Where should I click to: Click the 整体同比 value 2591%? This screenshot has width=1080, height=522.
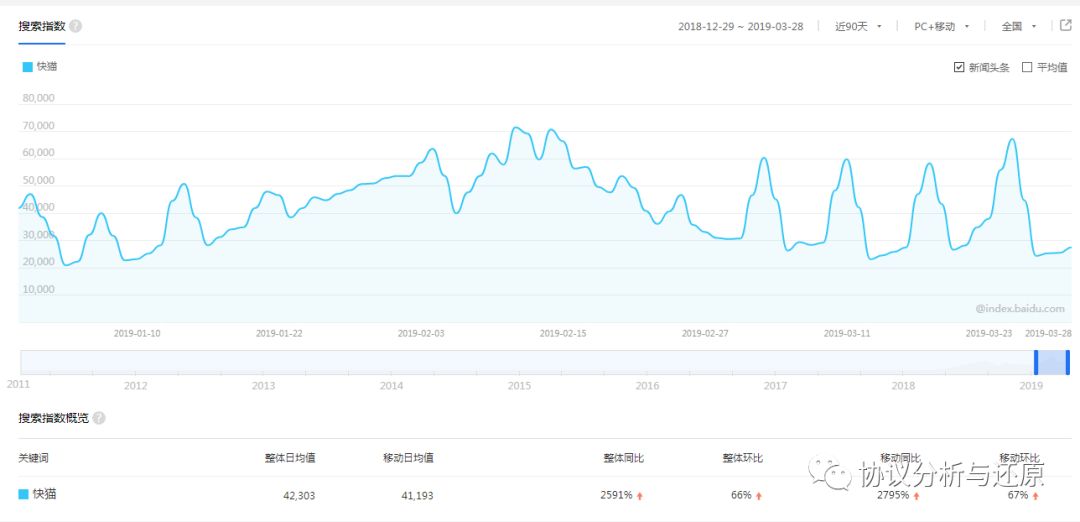pyautogui.click(x=616, y=494)
